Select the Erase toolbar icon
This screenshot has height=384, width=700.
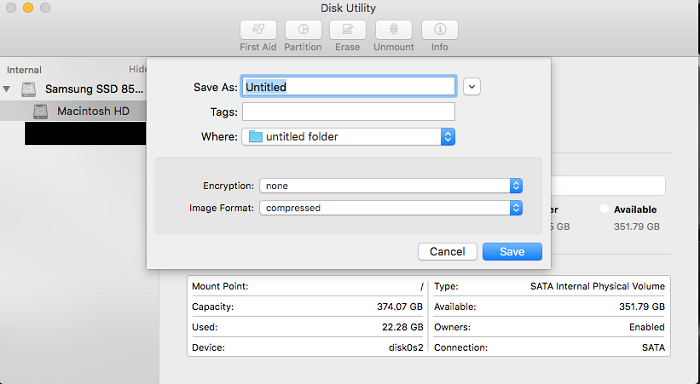348,30
